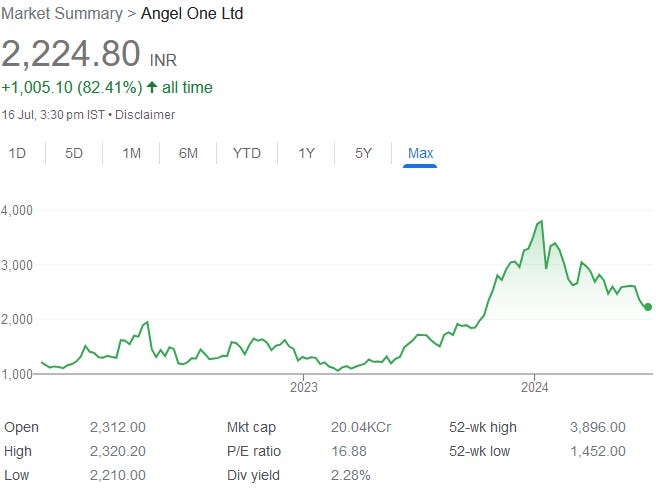The width and height of the screenshot is (656, 488).
Task: Click the Open label in stats
Action: (x=21, y=427)
